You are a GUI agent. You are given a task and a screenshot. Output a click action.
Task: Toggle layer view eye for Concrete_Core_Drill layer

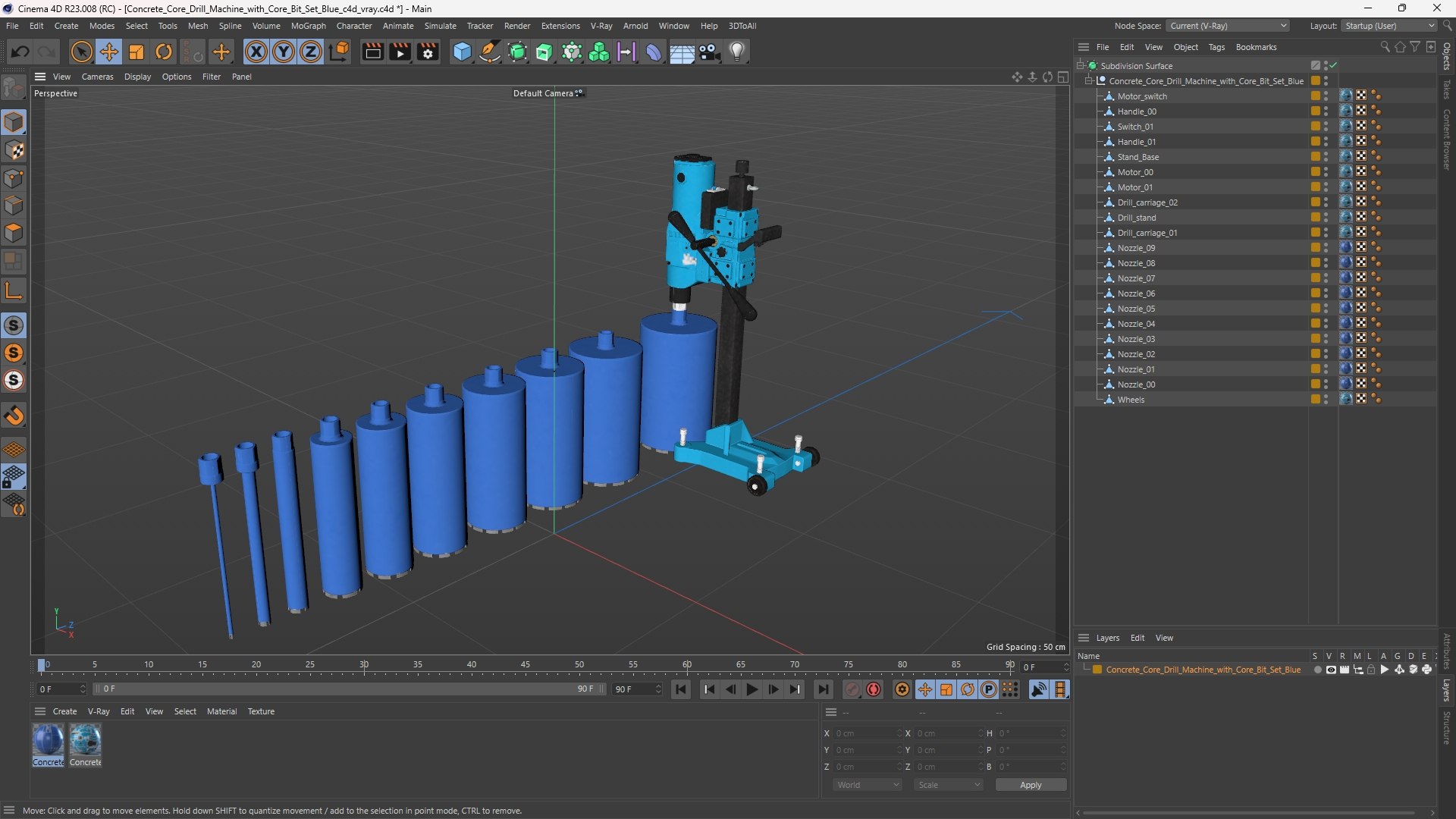1331,670
